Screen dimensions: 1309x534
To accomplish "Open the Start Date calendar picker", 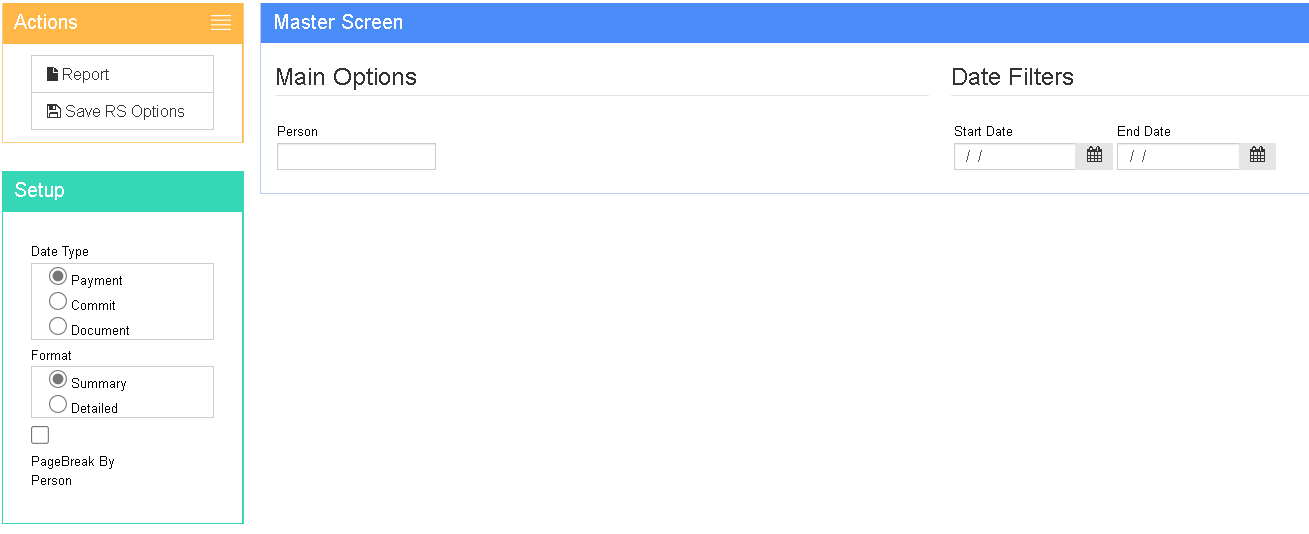I will click(x=1094, y=156).
